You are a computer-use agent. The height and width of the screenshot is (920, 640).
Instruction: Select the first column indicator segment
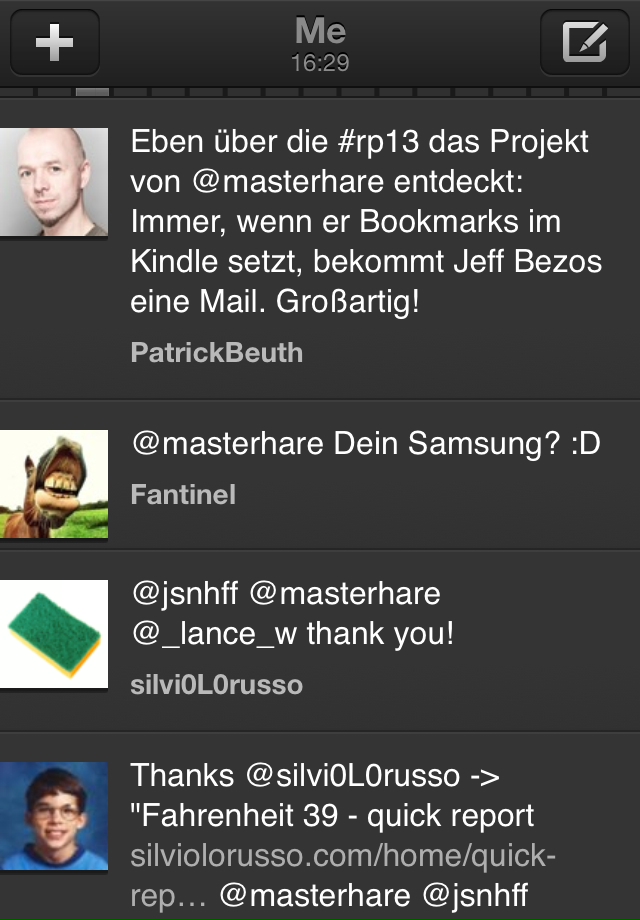16,92
